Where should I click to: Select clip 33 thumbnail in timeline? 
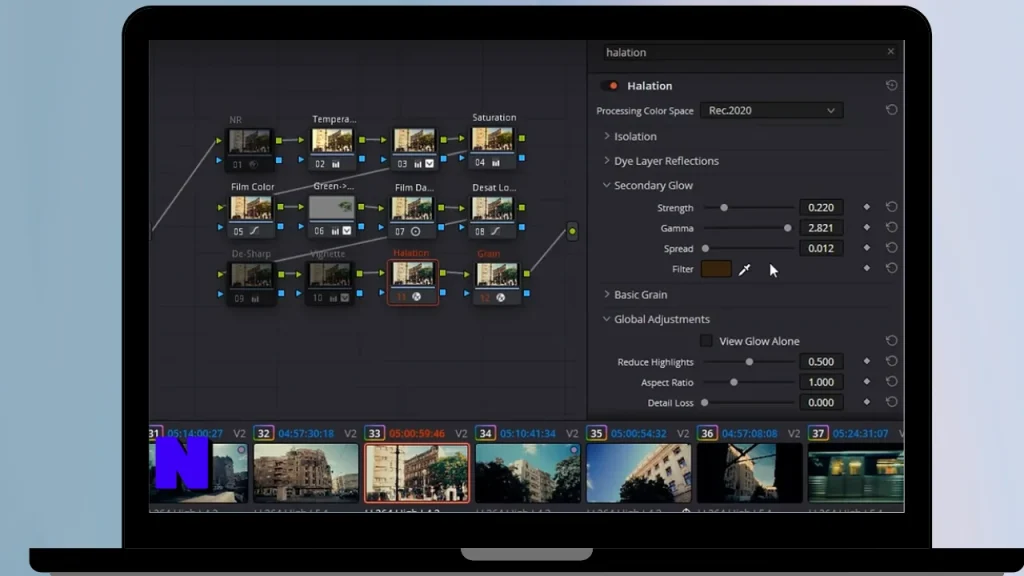[x=417, y=473]
